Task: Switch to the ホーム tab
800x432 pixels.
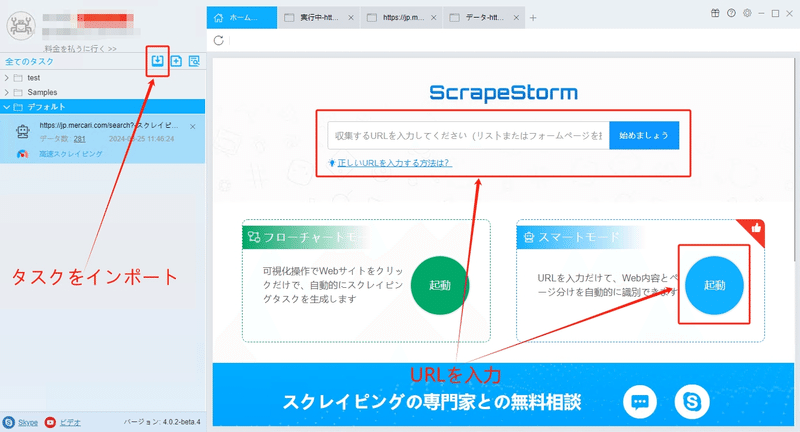Action: coord(242,18)
